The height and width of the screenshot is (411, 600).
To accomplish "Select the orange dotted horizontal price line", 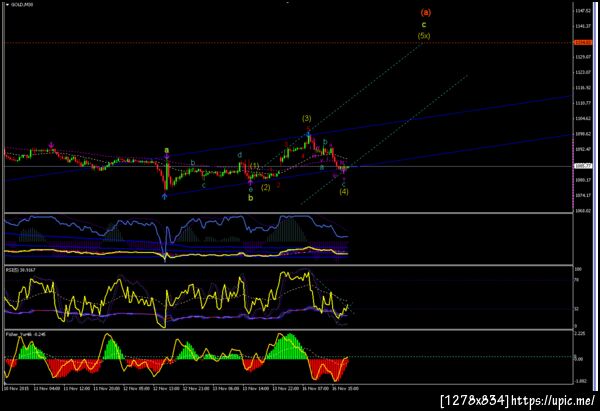I will click(289, 43).
